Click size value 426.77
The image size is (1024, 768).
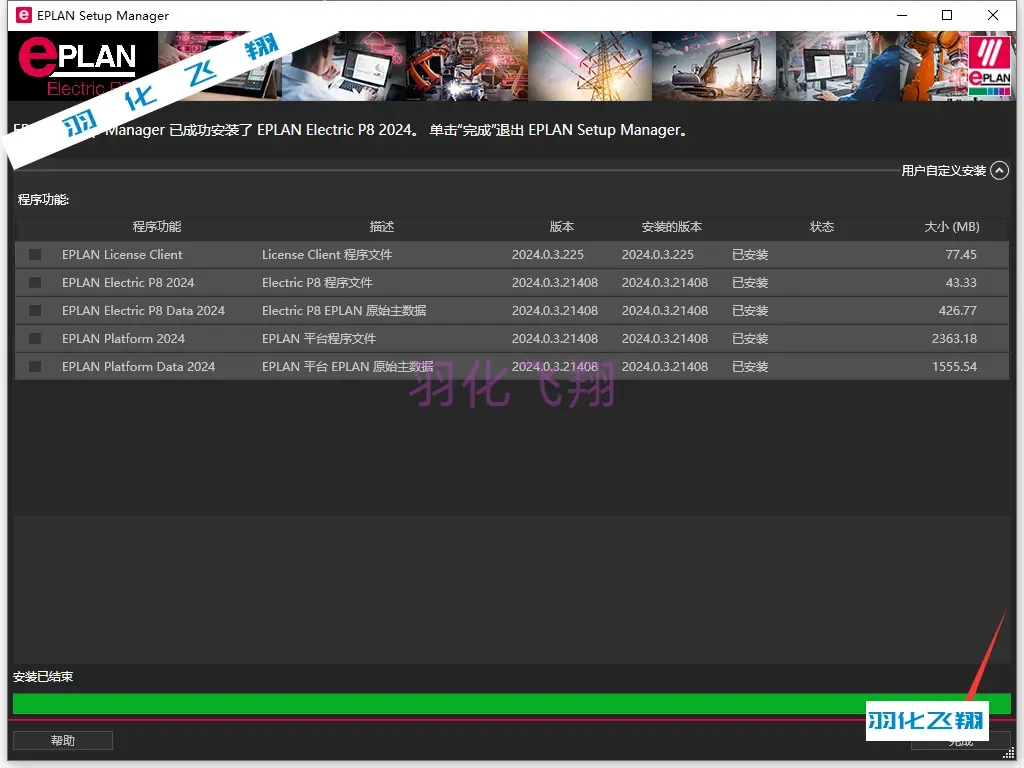[957, 311]
